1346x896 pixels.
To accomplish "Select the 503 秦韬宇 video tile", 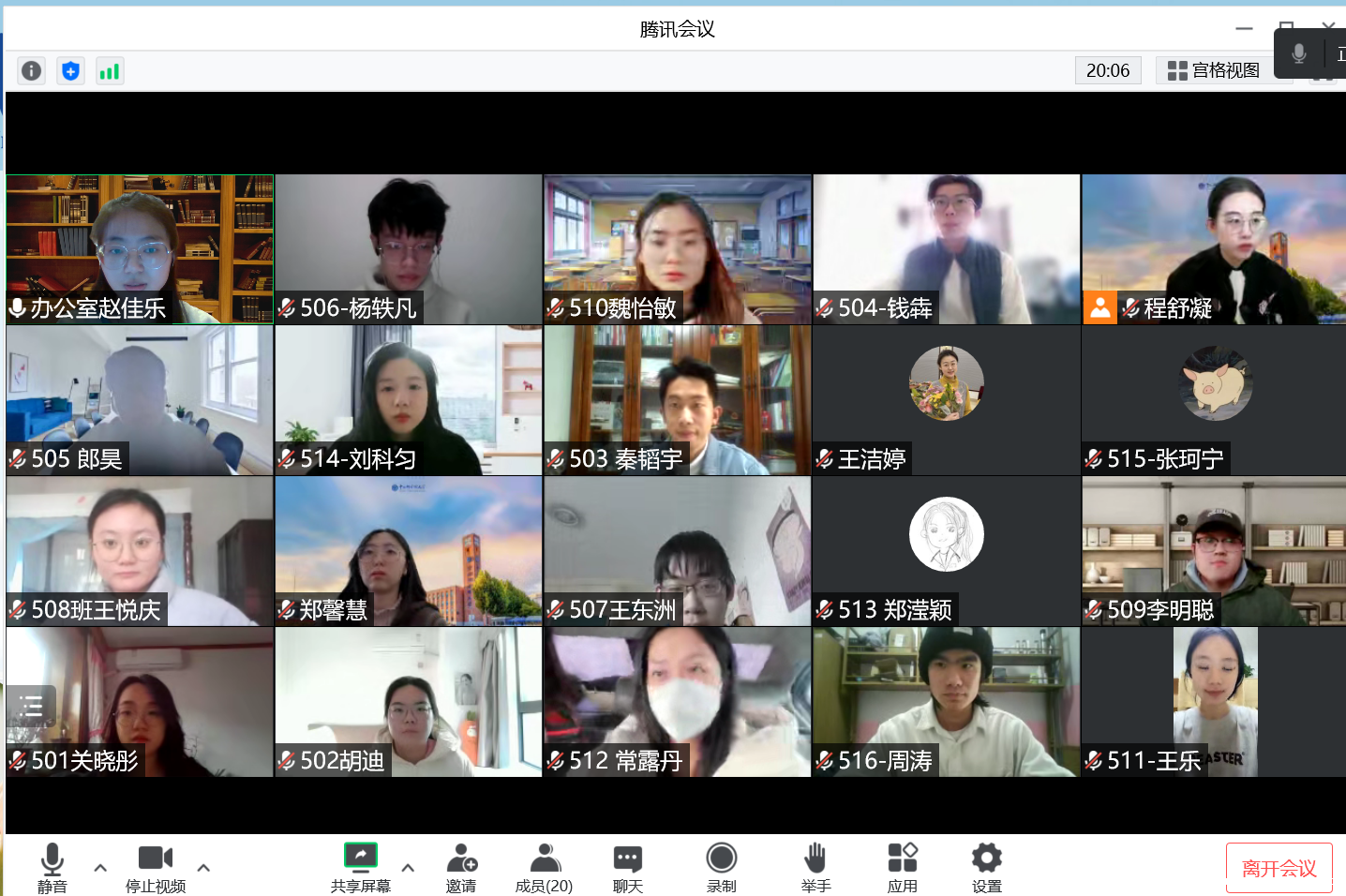I will point(677,400).
